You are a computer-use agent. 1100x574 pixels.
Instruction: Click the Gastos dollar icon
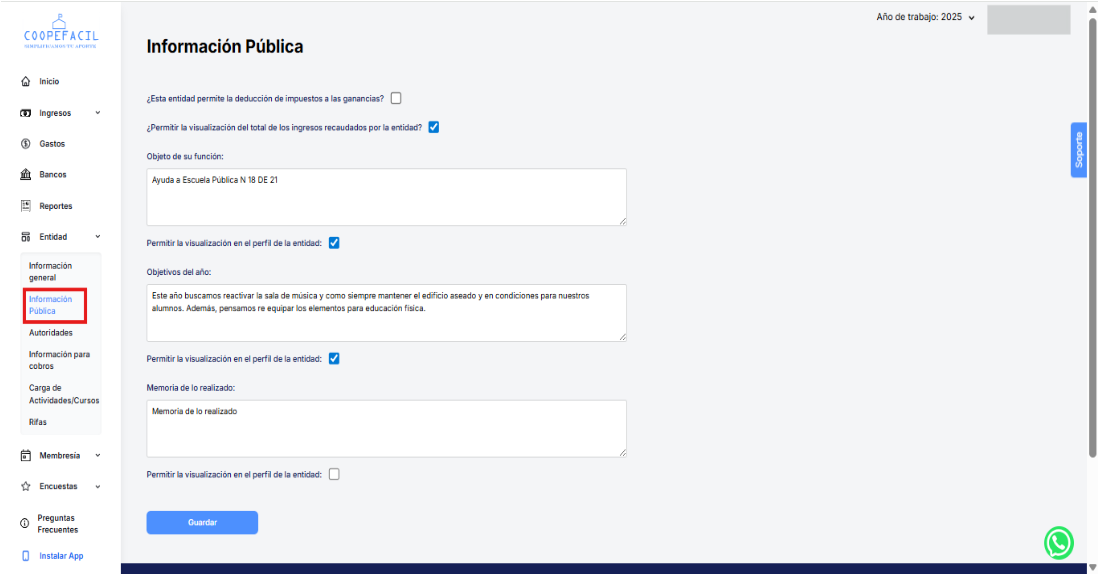click(25, 144)
